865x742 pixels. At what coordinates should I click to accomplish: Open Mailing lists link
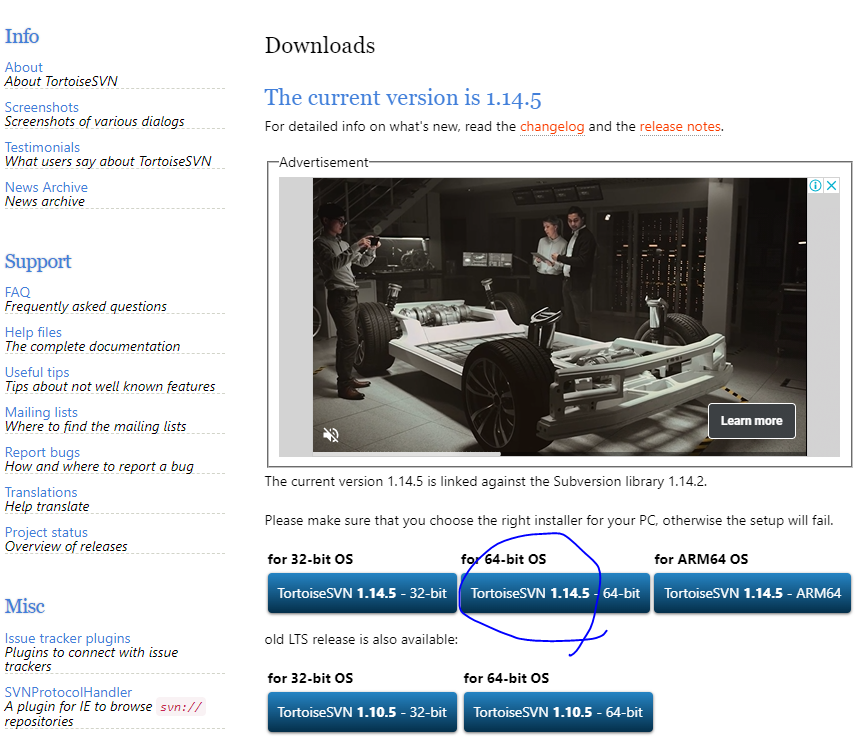(41, 412)
